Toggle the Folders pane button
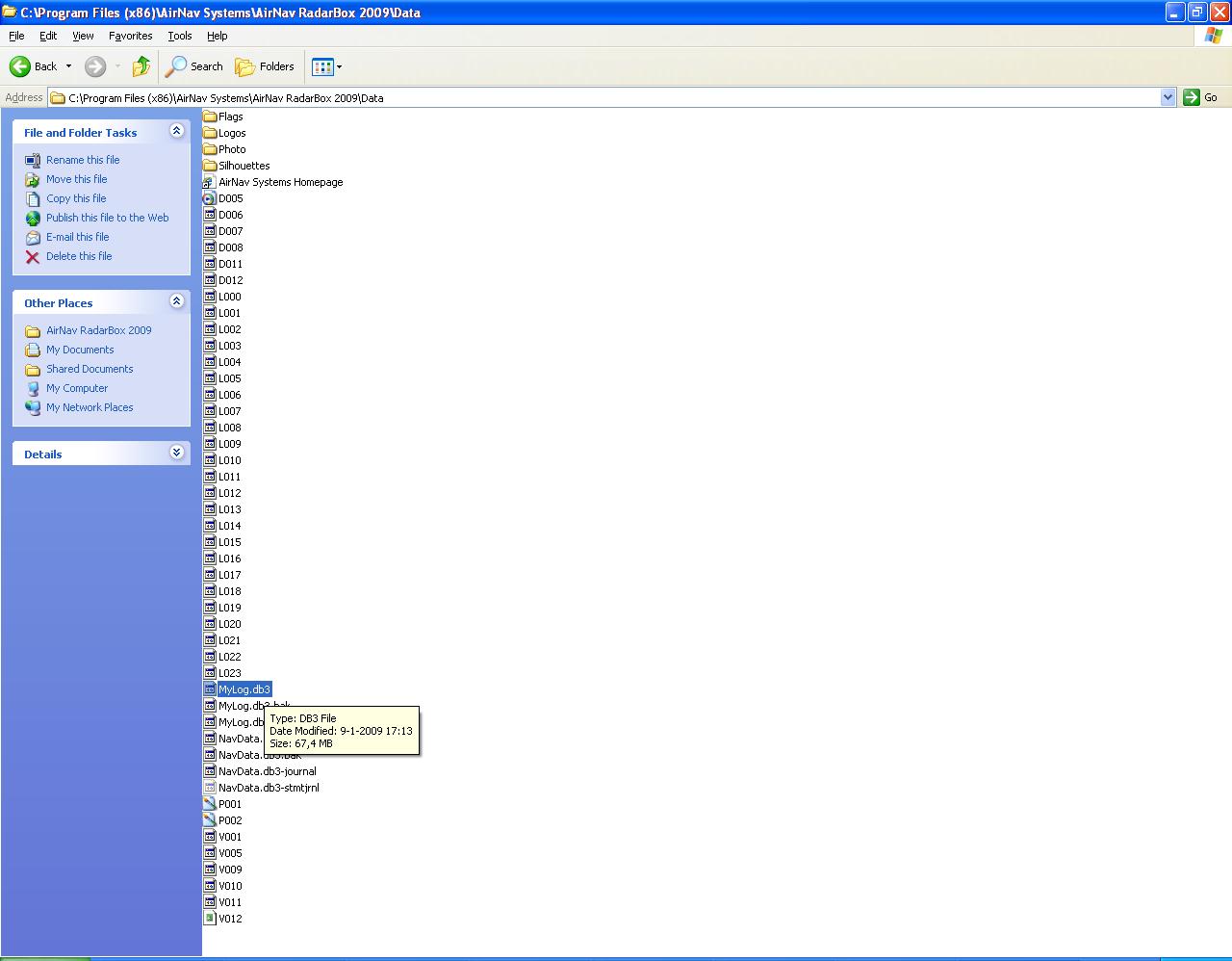 (x=266, y=66)
